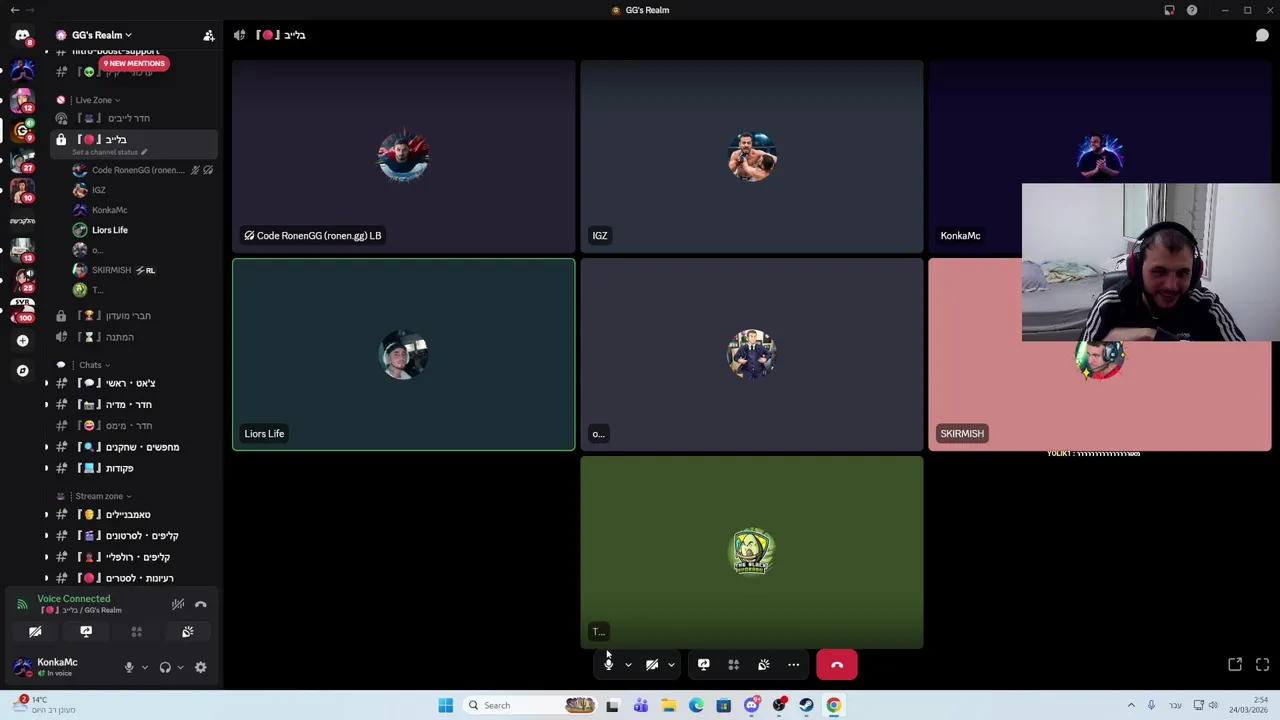Collapse the Stream zone category
The height and width of the screenshot is (720, 1280).
(x=103, y=496)
